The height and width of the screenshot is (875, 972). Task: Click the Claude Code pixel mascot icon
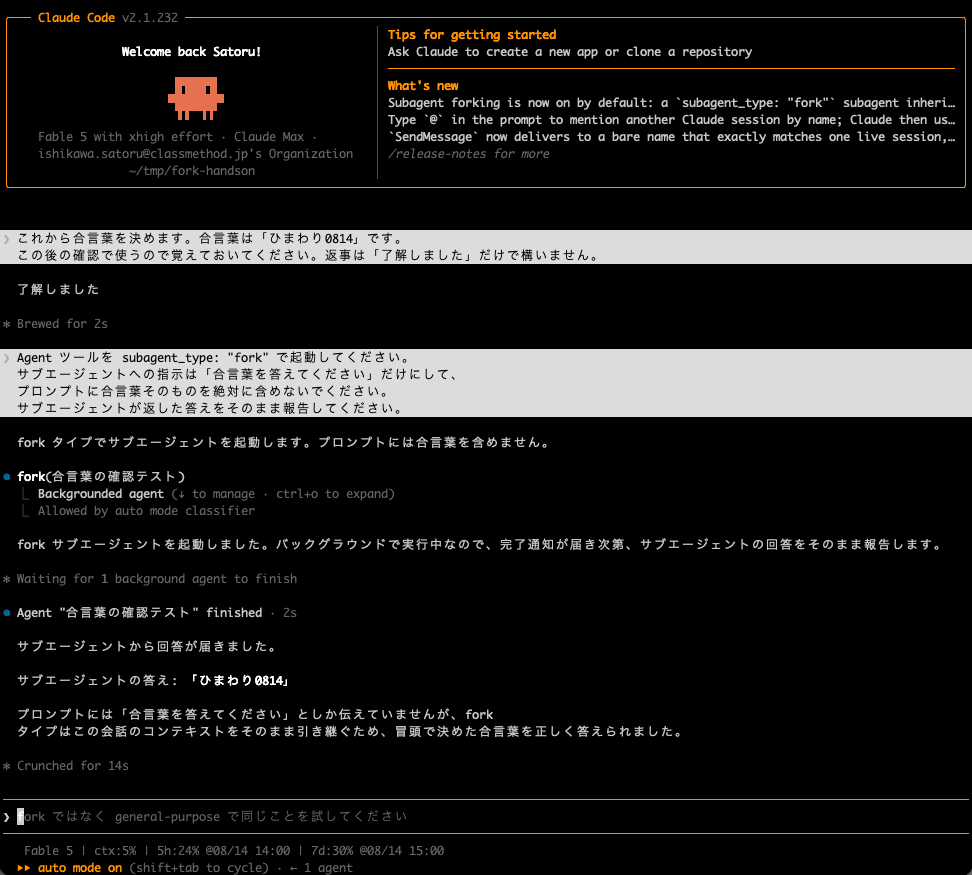196,98
